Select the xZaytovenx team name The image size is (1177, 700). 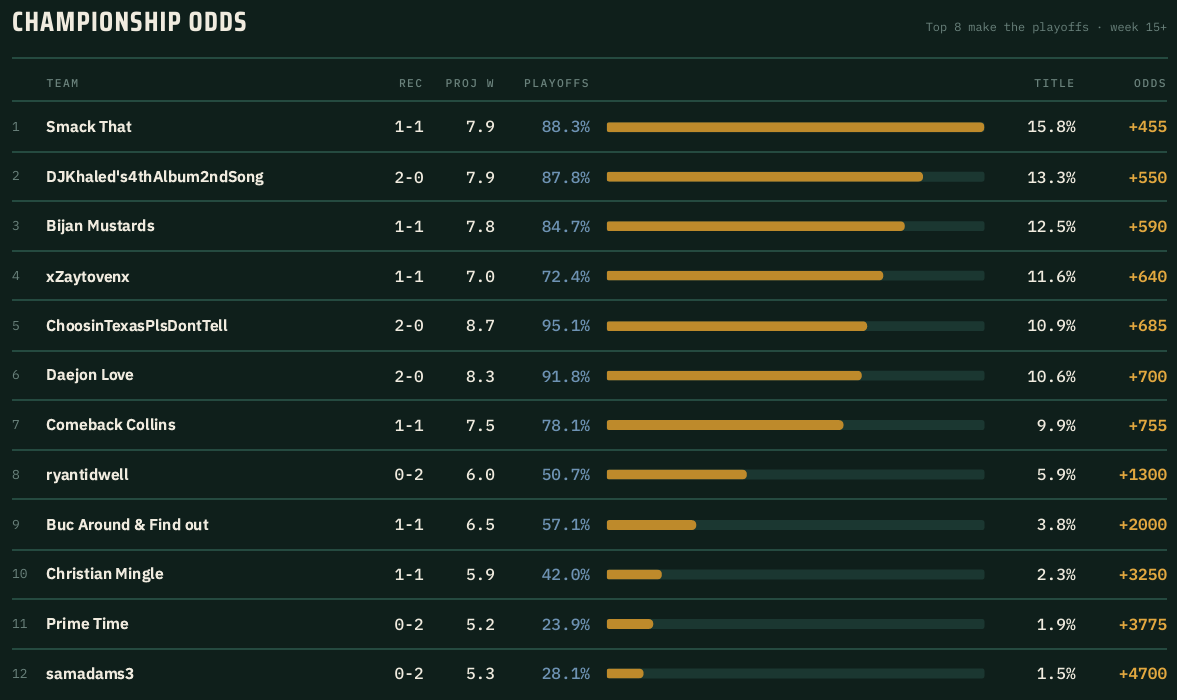click(x=88, y=276)
